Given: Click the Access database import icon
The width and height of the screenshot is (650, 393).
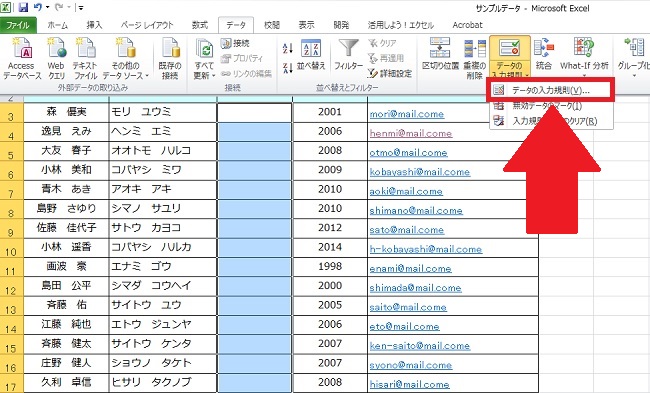Looking at the screenshot, I should (x=22, y=59).
